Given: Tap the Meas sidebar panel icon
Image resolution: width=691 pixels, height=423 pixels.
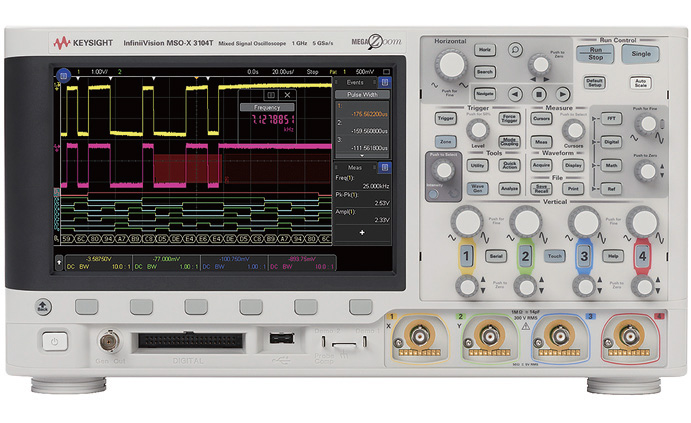Looking at the screenshot, I should [x=385, y=167].
